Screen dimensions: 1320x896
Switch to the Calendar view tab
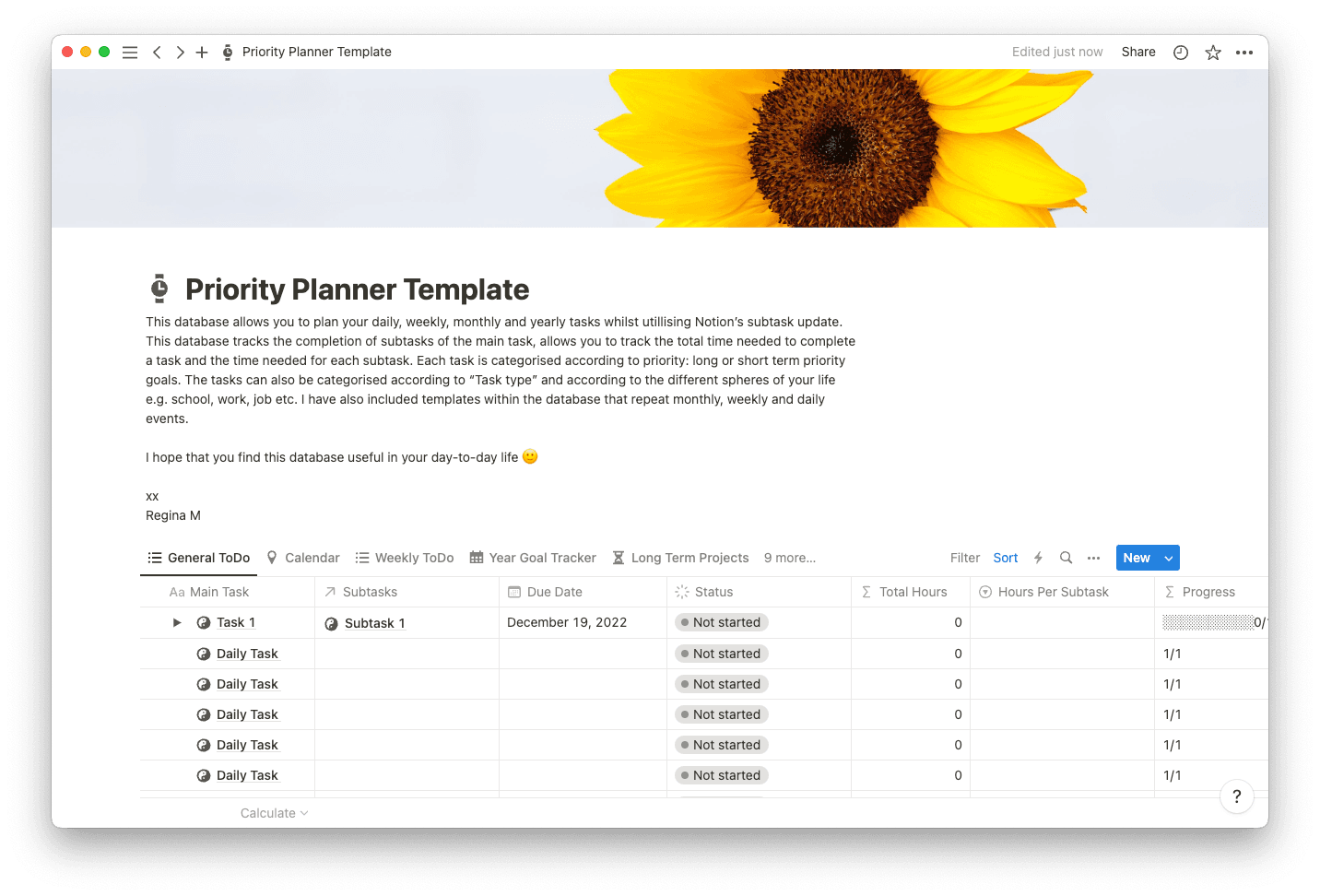pyautogui.click(x=303, y=558)
